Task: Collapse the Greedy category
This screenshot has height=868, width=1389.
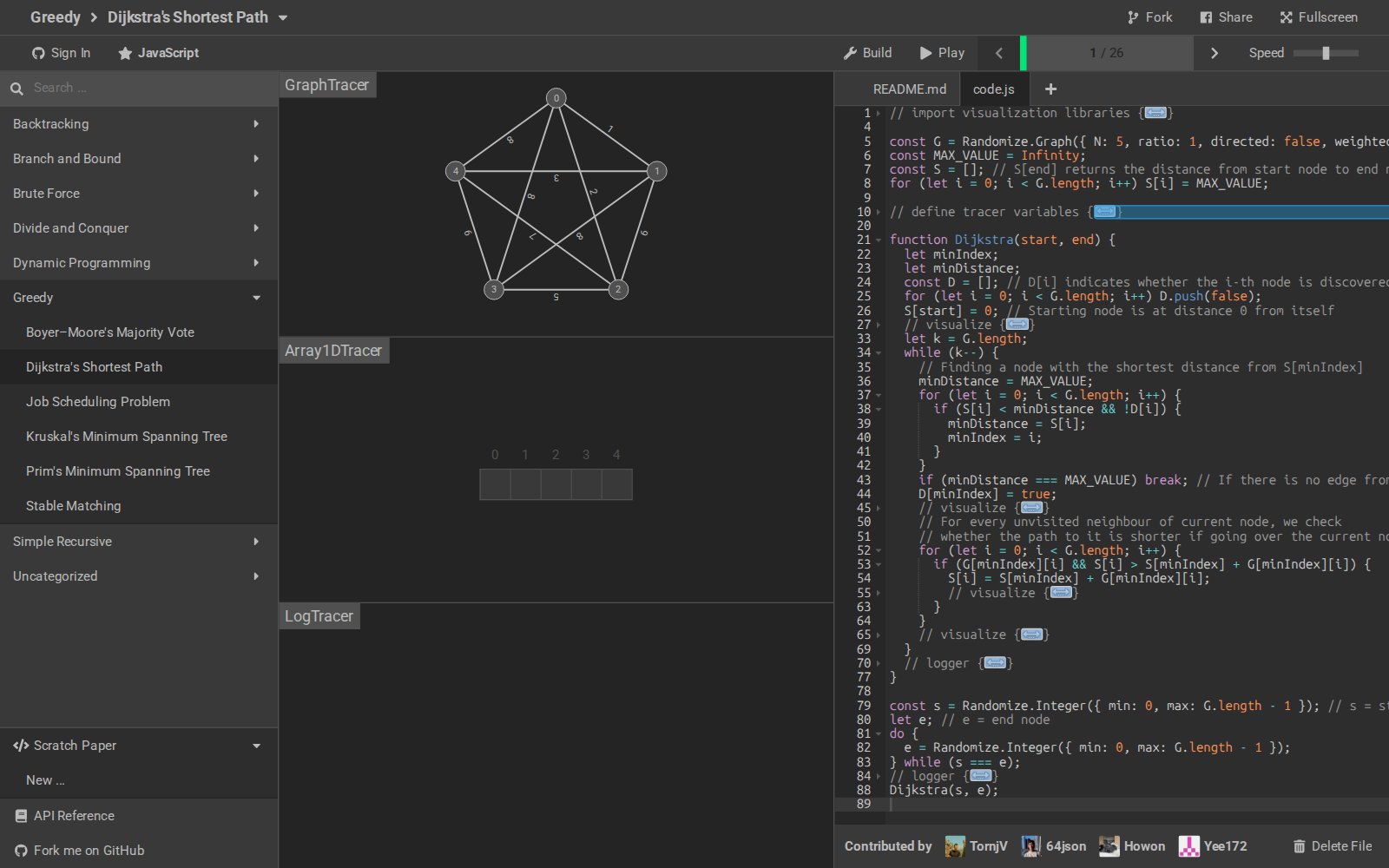Action: [x=139, y=298]
